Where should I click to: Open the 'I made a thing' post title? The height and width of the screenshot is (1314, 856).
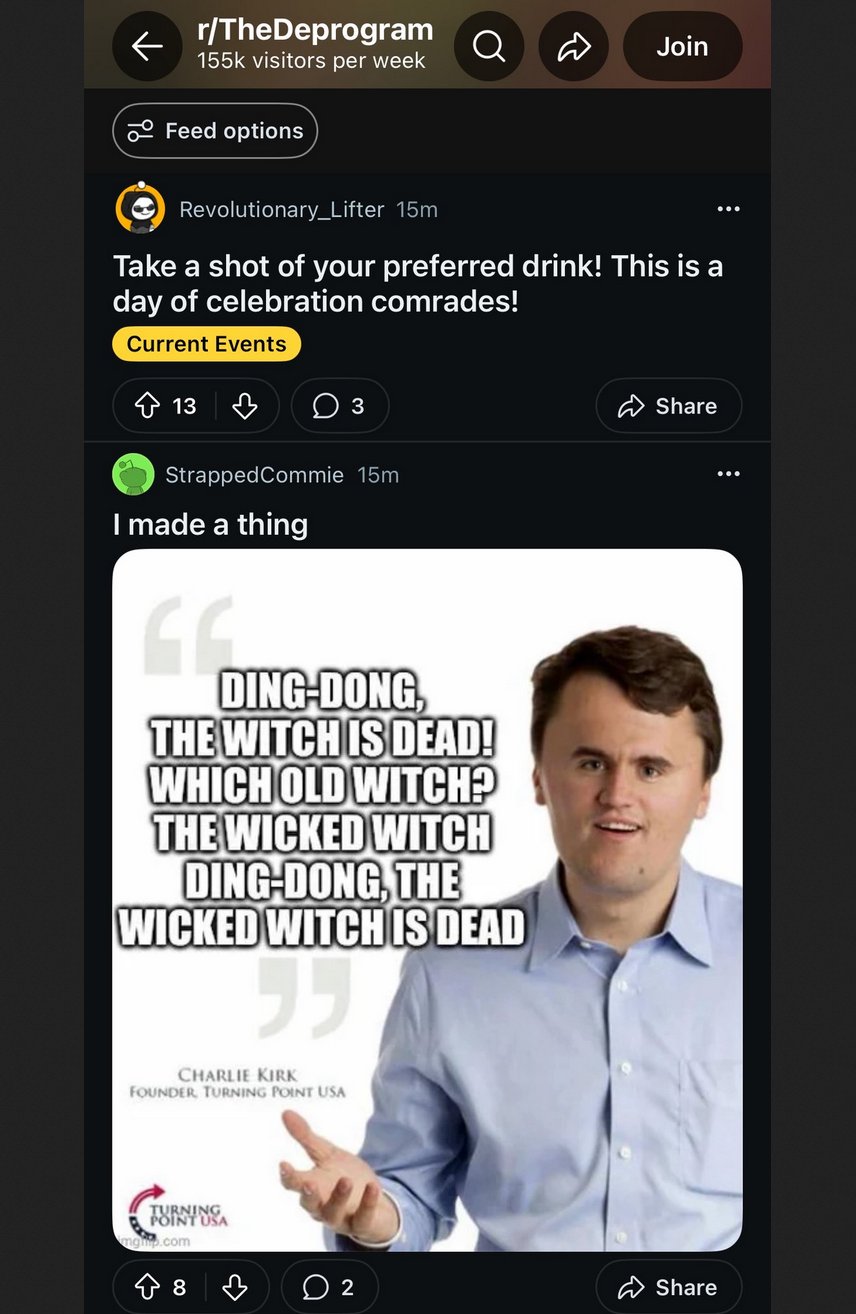pyautogui.click(x=210, y=524)
